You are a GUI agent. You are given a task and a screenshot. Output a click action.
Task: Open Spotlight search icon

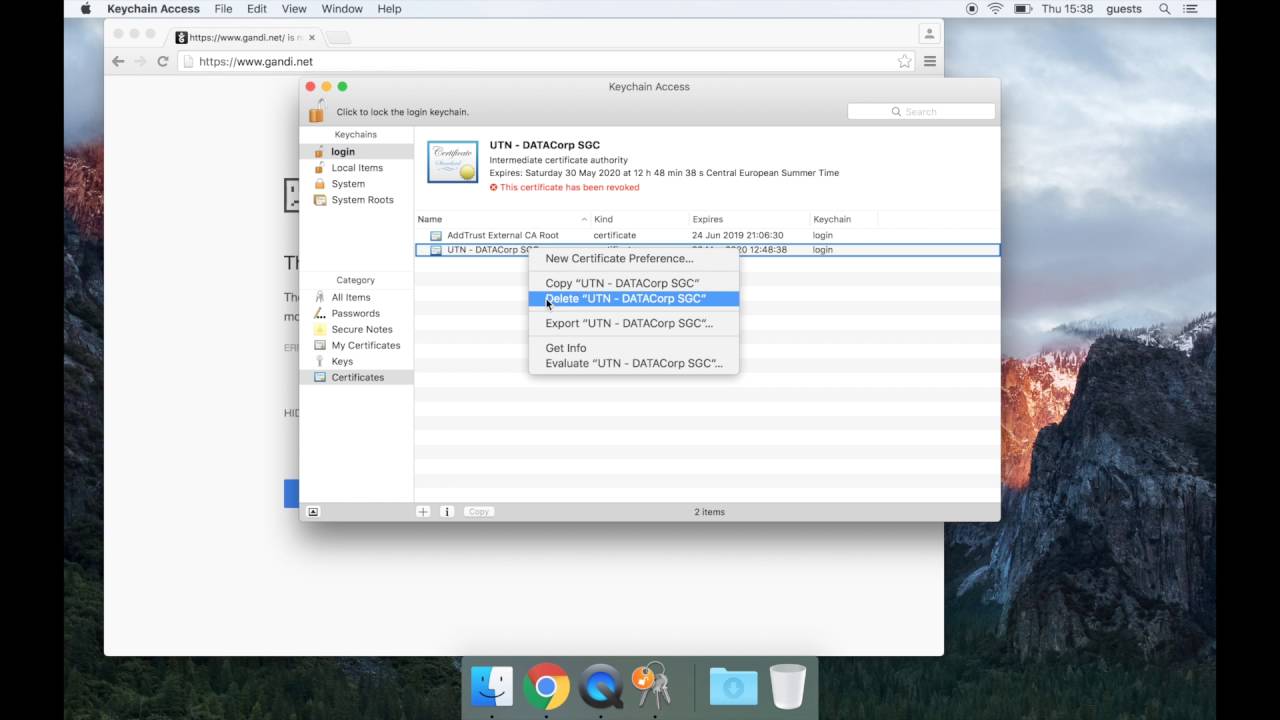tap(1165, 9)
